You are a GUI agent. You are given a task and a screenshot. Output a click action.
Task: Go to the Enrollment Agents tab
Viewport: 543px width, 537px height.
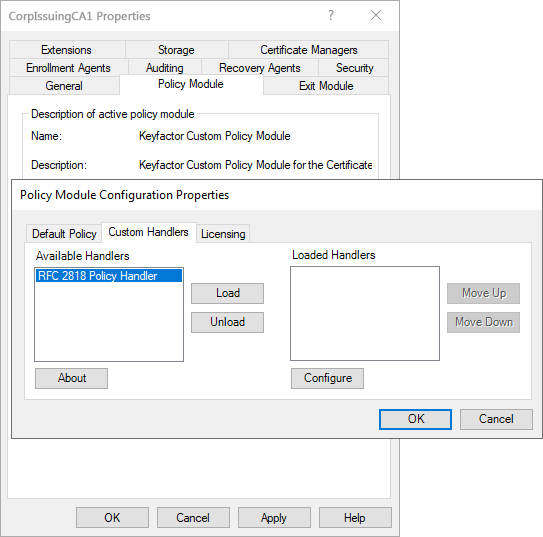[x=68, y=68]
